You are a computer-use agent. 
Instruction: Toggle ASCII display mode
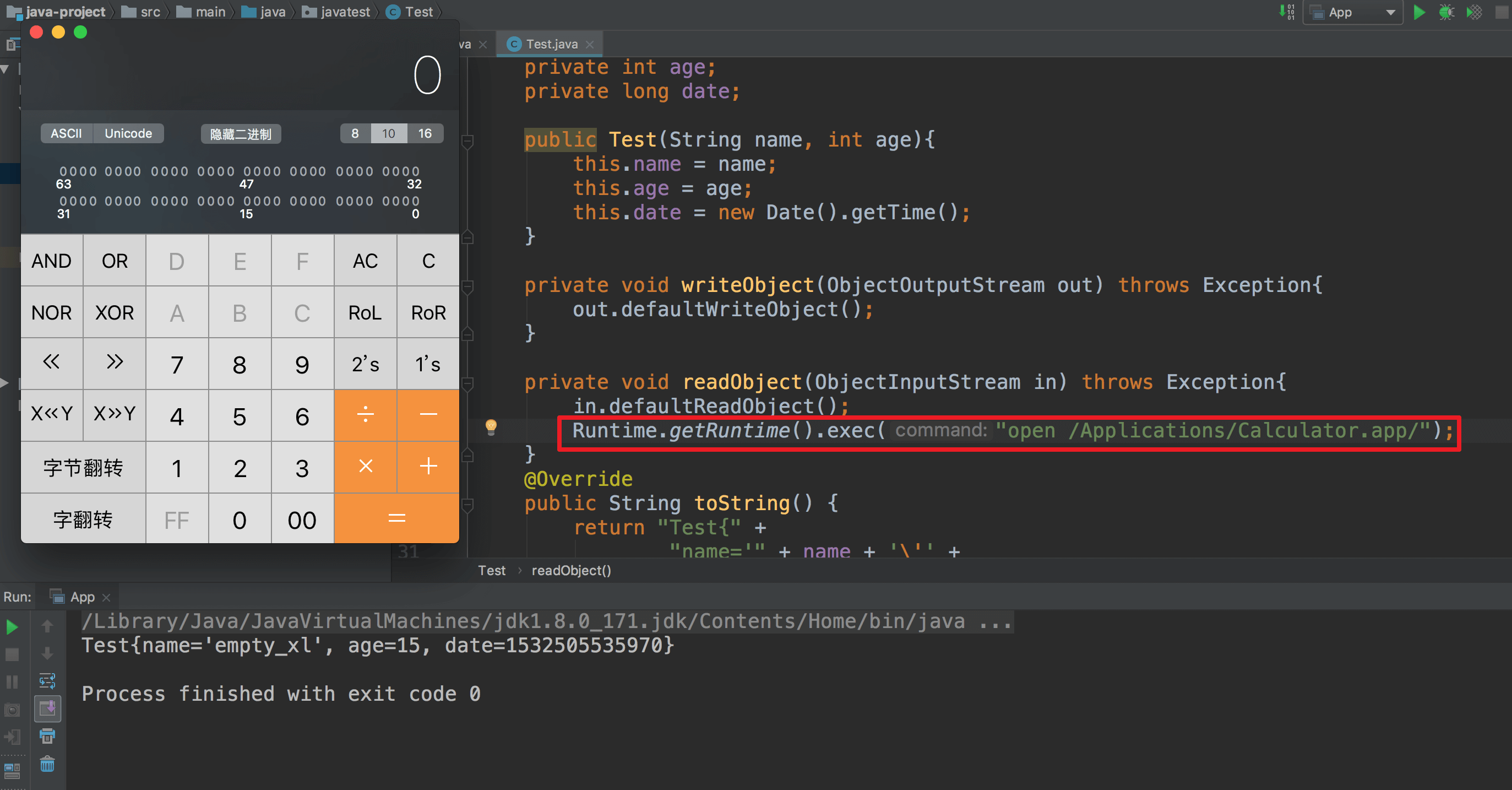click(63, 133)
